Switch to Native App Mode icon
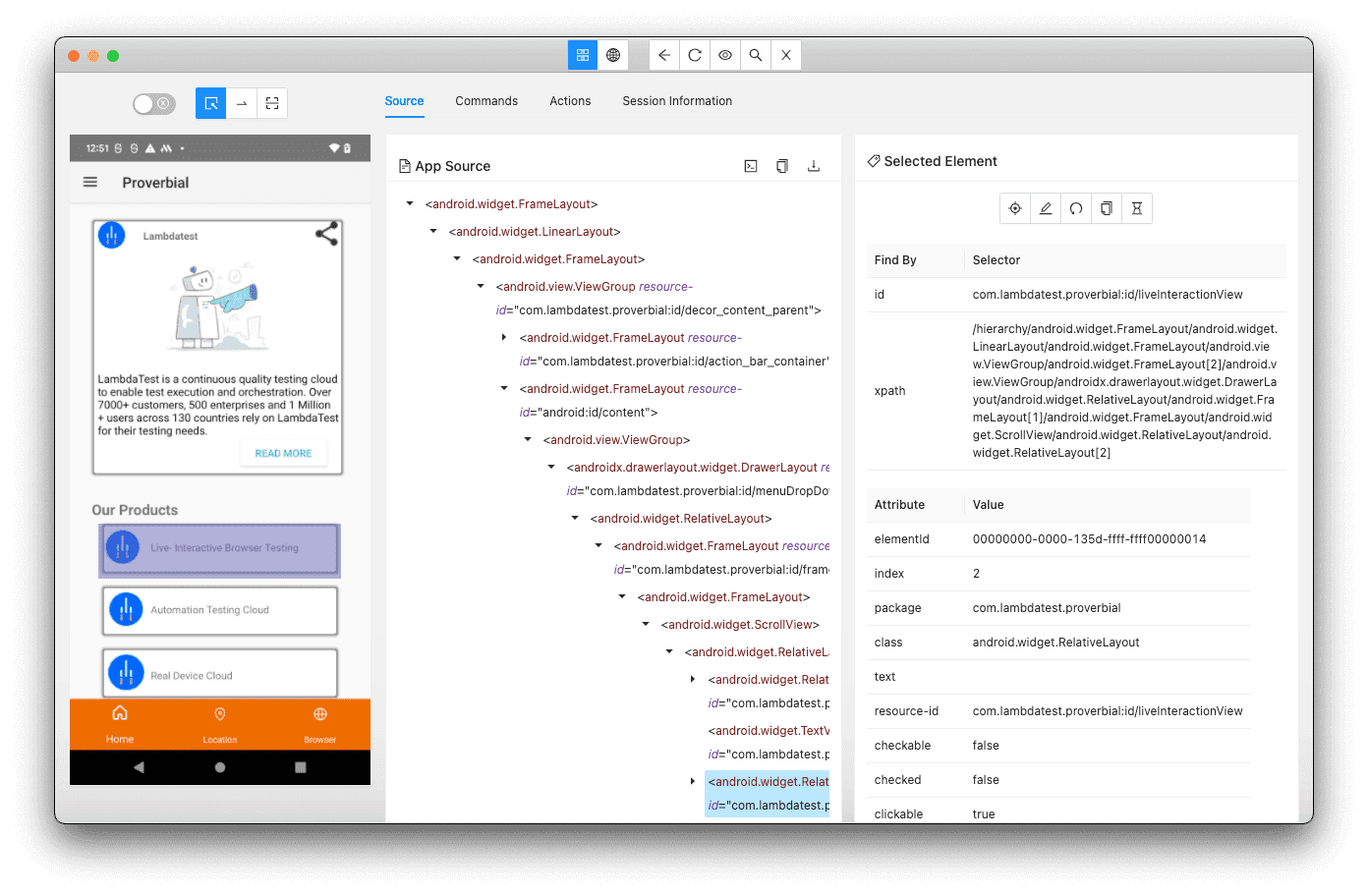The width and height of the screenshot is (1368, 896). pyautogui.click(x=583, y=55)
